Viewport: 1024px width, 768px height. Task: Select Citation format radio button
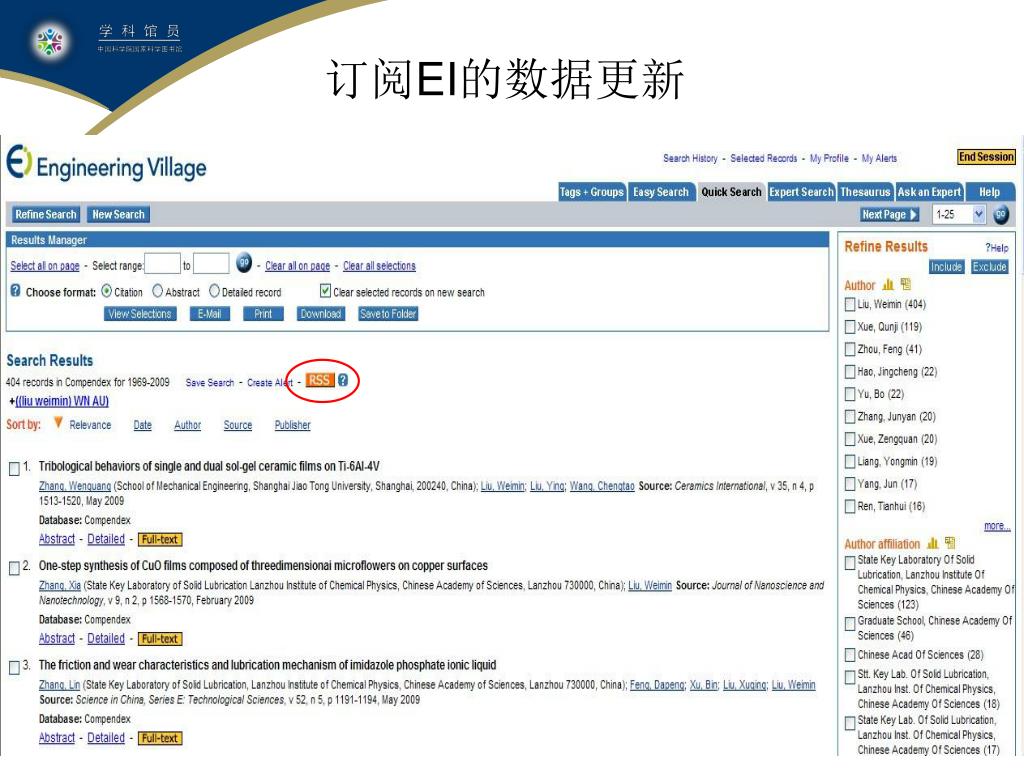click(x=106, y=291)
